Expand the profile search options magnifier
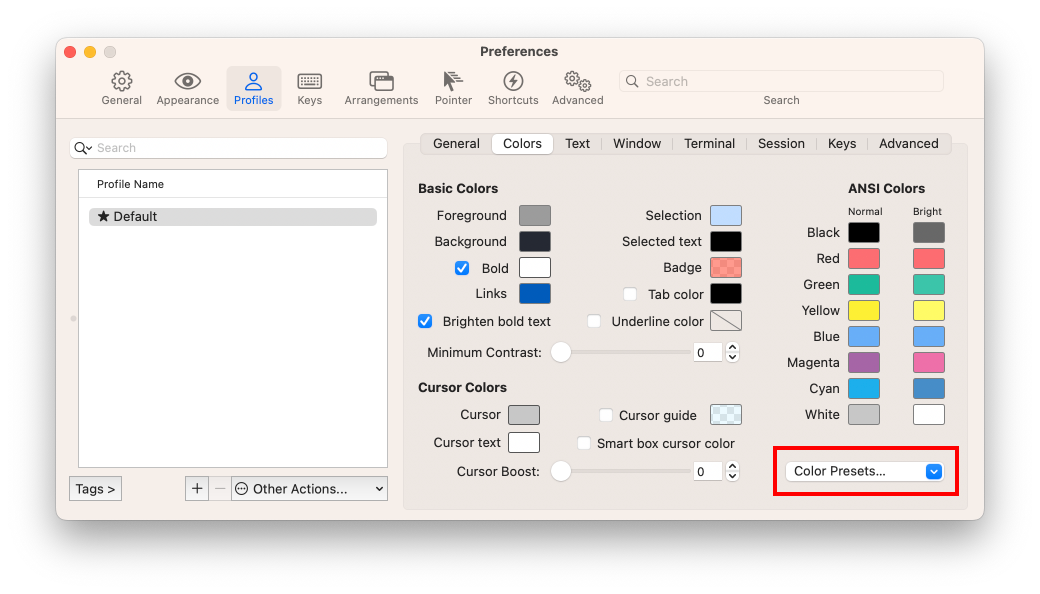This screenshot has width=1040, height=594. pos(83,148)
